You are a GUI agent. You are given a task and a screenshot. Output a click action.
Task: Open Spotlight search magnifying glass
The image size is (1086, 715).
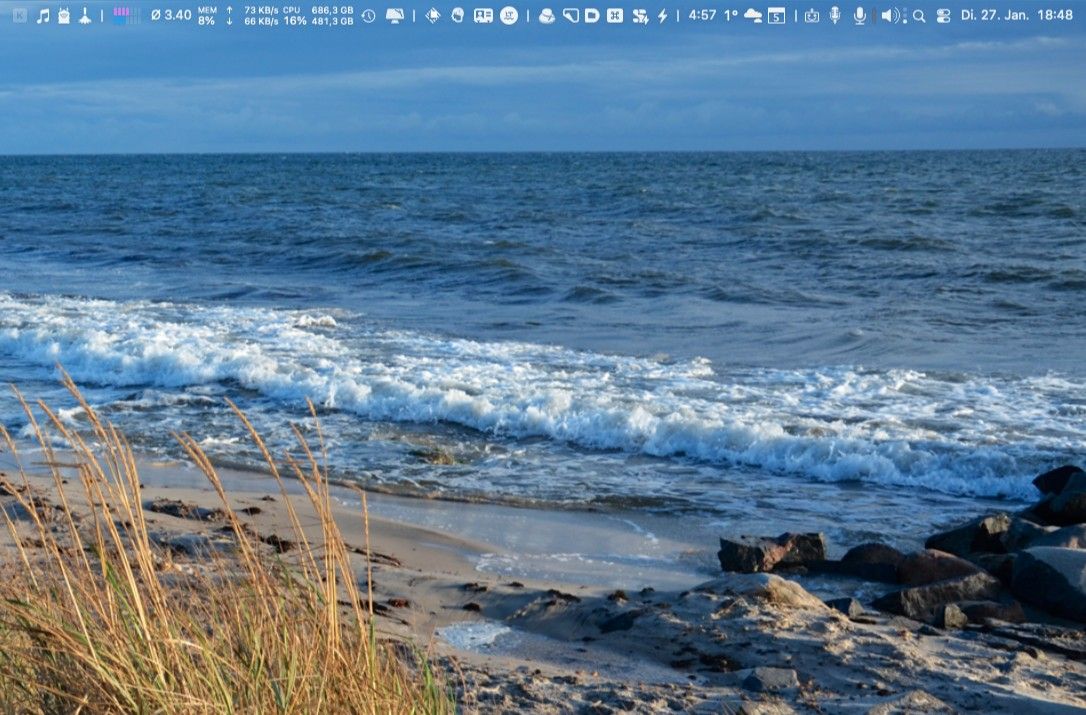[919, 15]
